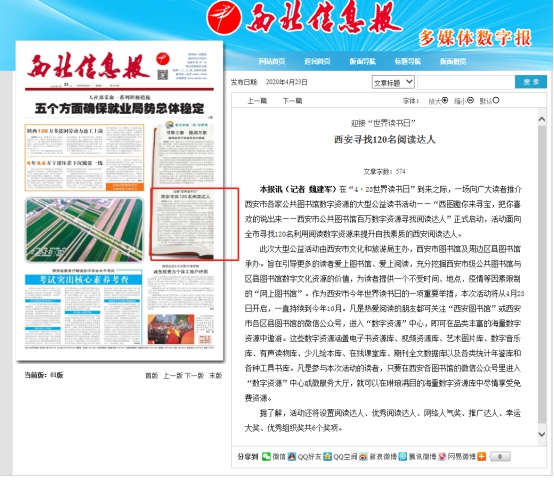Select highlighted 西安寻找120名阅读达人 region on thumbnail
554x482 pixels.
tap(195, 224)
